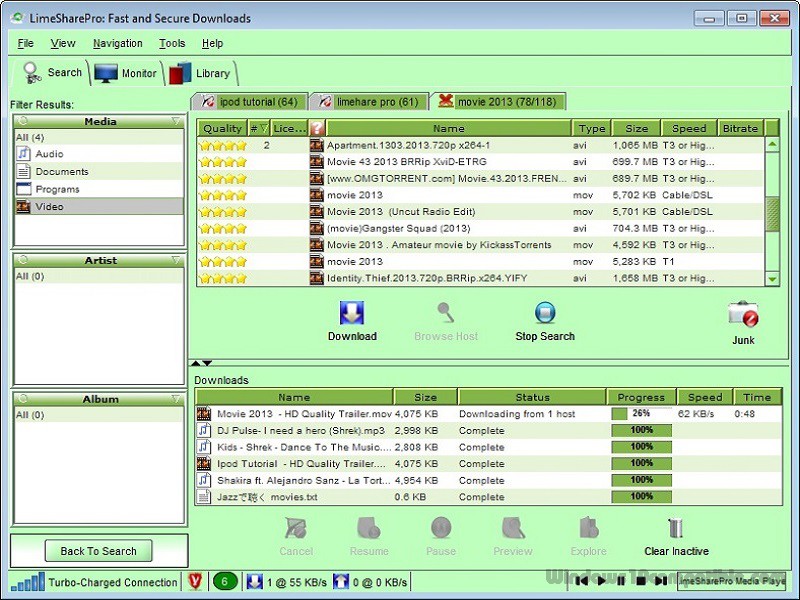800x600 pixels.
Task: Click the Turbo-Charged Connection signal bars
Action: tap(28, 582)
